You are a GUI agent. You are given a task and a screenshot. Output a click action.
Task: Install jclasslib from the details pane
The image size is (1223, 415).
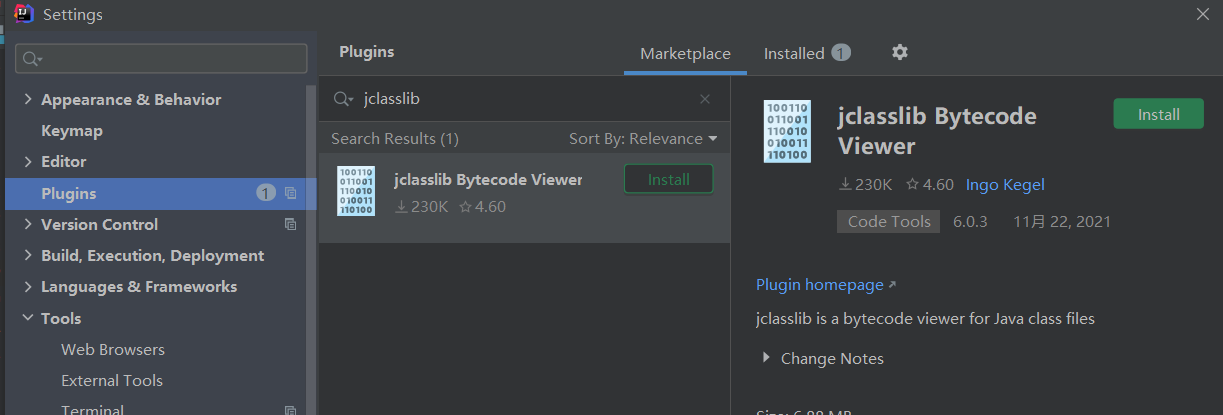point(1159,114)
